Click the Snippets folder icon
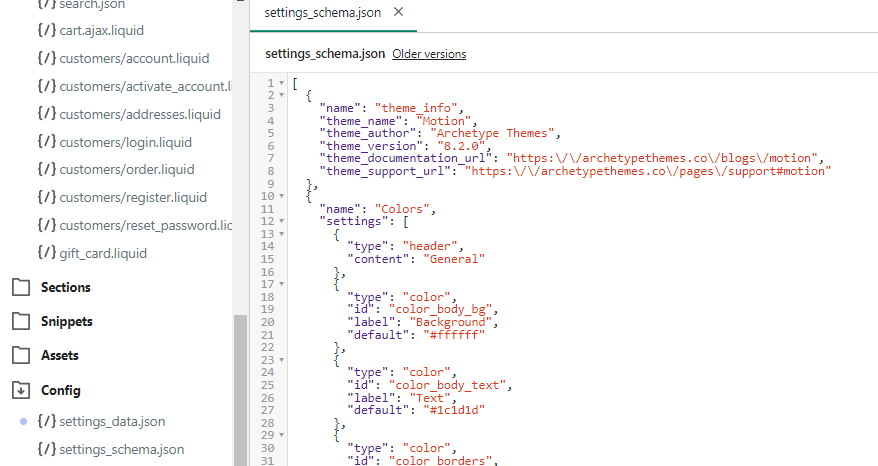This screenshot has width=878, height=466. coord(21,321)
